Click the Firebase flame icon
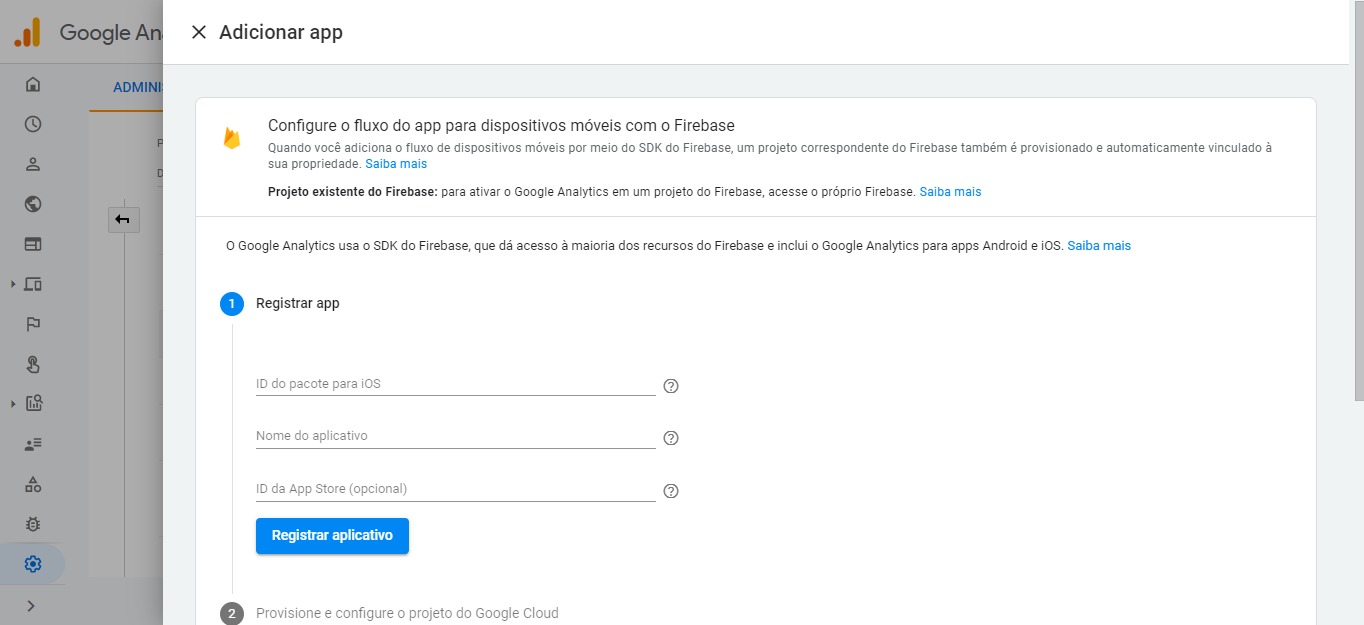 232,138
